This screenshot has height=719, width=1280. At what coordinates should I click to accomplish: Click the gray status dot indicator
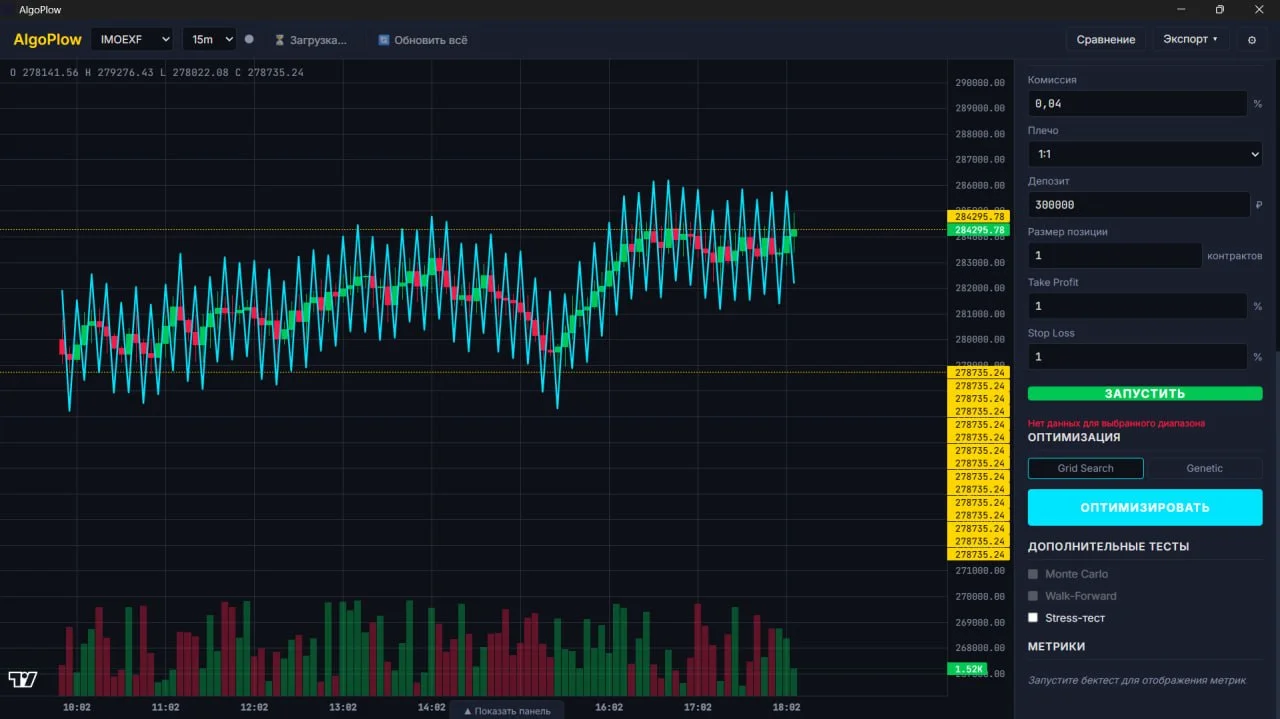coord(249,40)
